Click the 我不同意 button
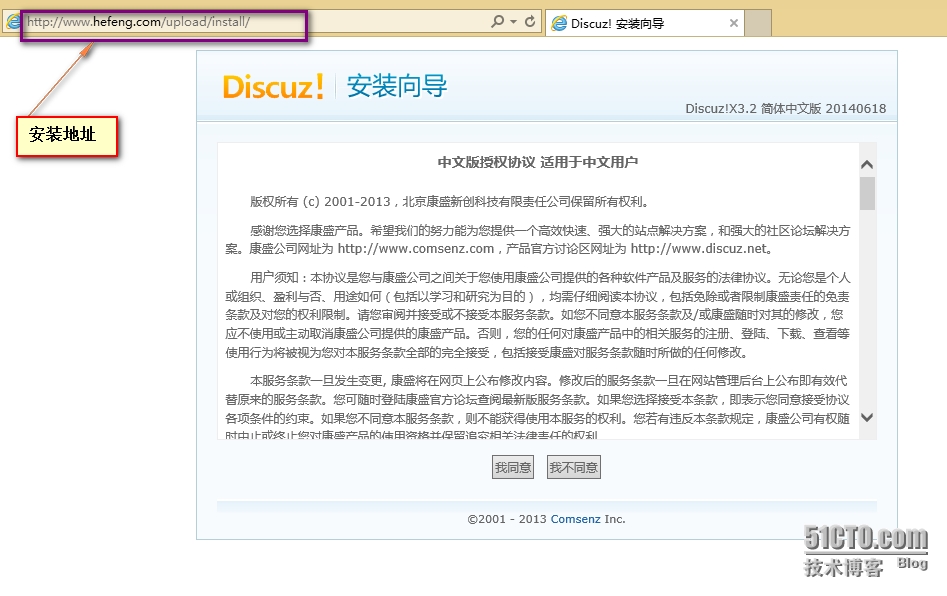 tap(574, 467)
